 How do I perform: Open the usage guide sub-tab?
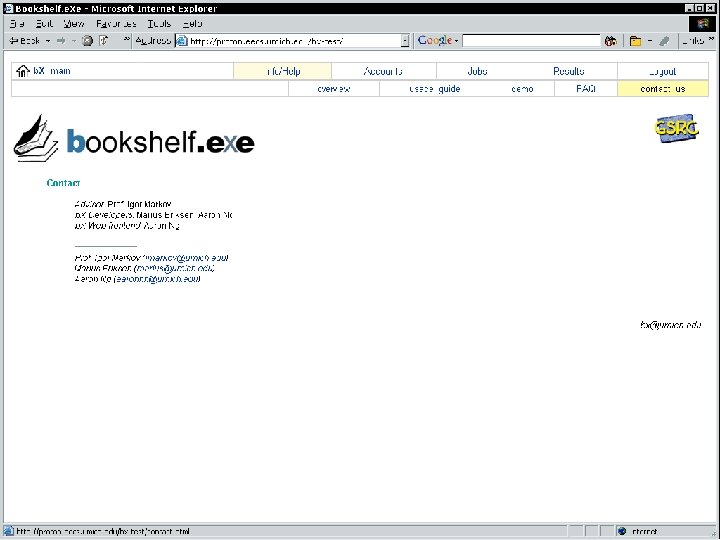[x=435, y=89]
